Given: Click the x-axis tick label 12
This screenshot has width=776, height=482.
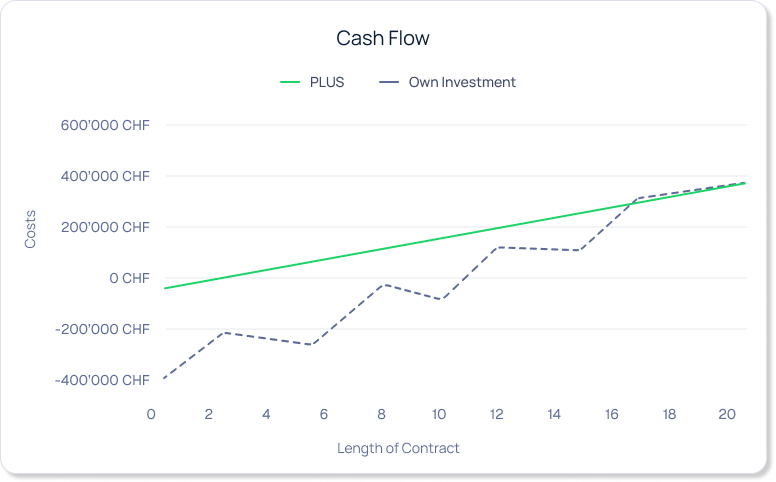Looking at the screenshot, I should pos(496,414).
